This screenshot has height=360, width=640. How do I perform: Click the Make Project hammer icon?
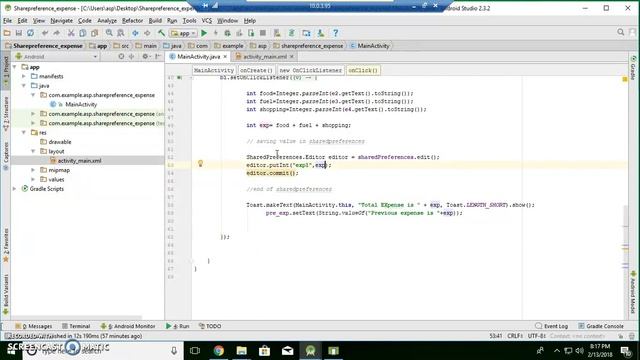[x=162, y=33]
